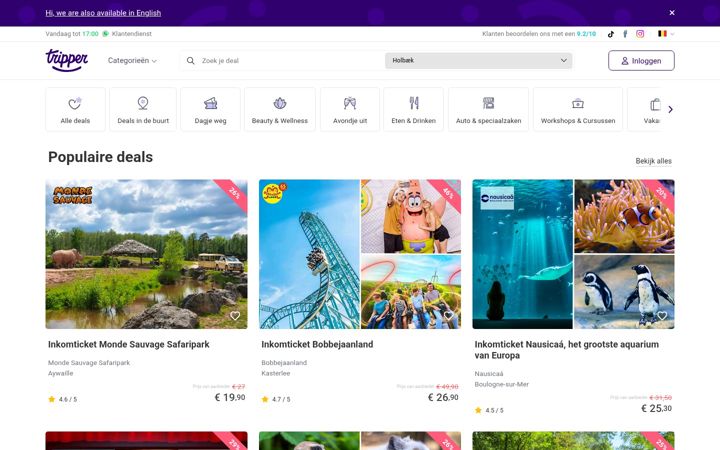Open the Belgian flag language selector
Image resolution: width=720 pixels, height=450 pixels.
tap(666, 34)
